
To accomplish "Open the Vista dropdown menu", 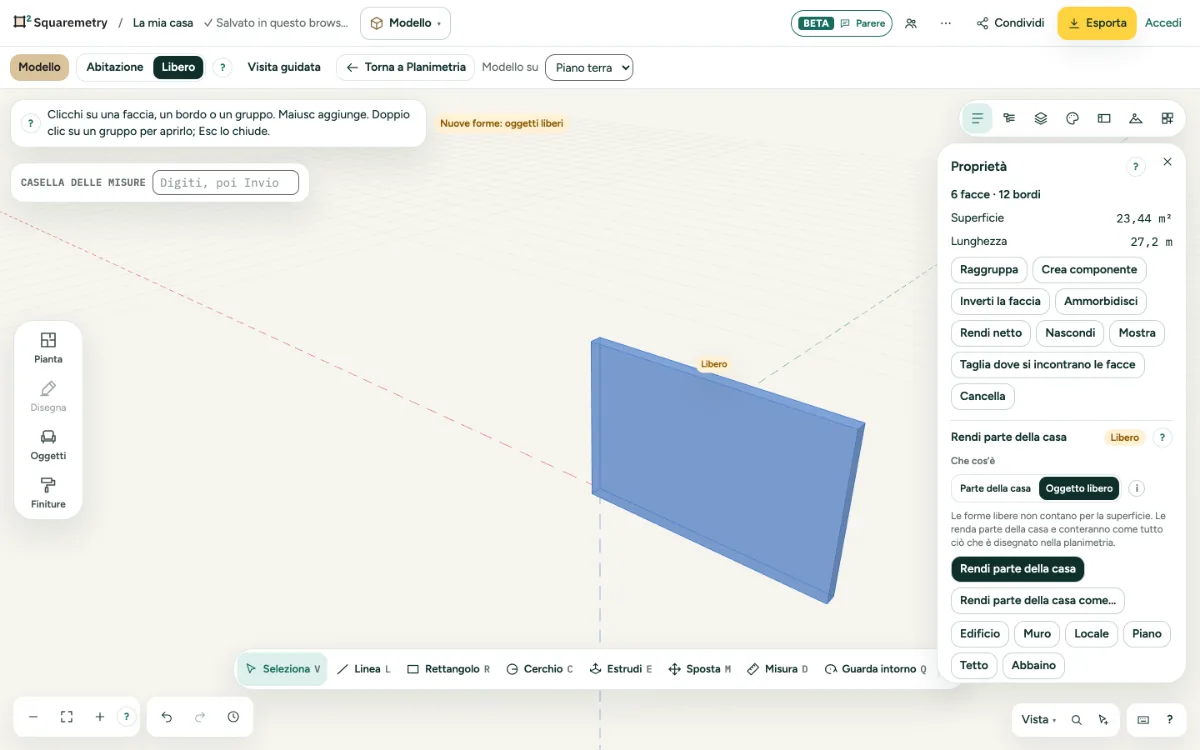I will [x=1038, y=719].
